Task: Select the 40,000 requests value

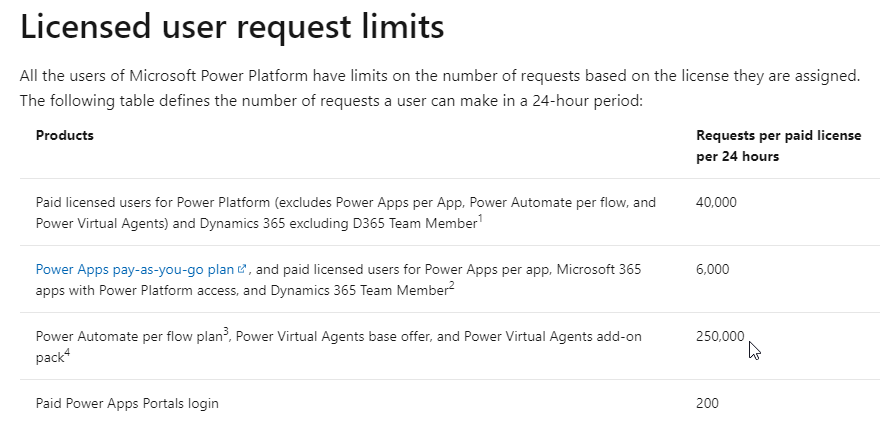Action: pyautogui.click(x=716, y=202)
